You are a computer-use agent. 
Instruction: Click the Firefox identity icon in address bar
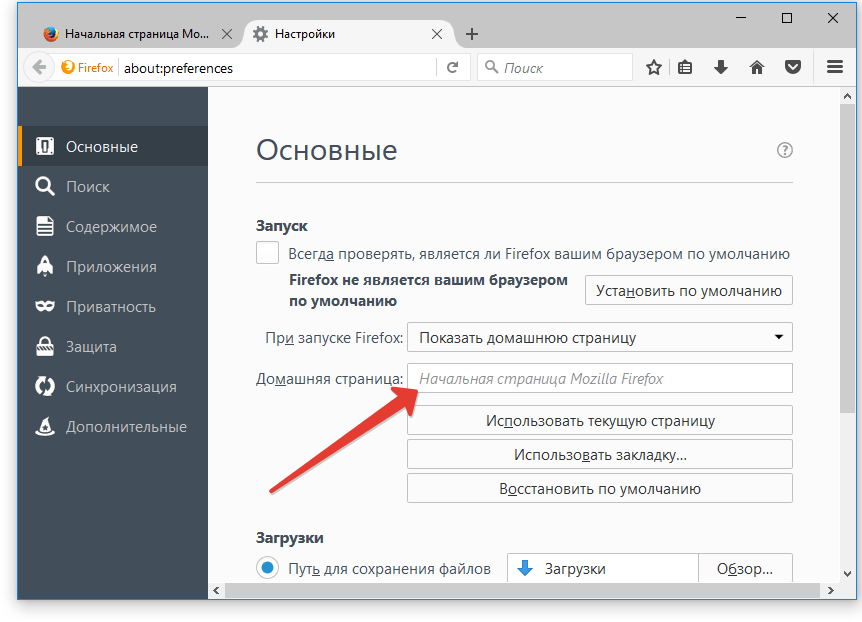click(x=88, y=68)
